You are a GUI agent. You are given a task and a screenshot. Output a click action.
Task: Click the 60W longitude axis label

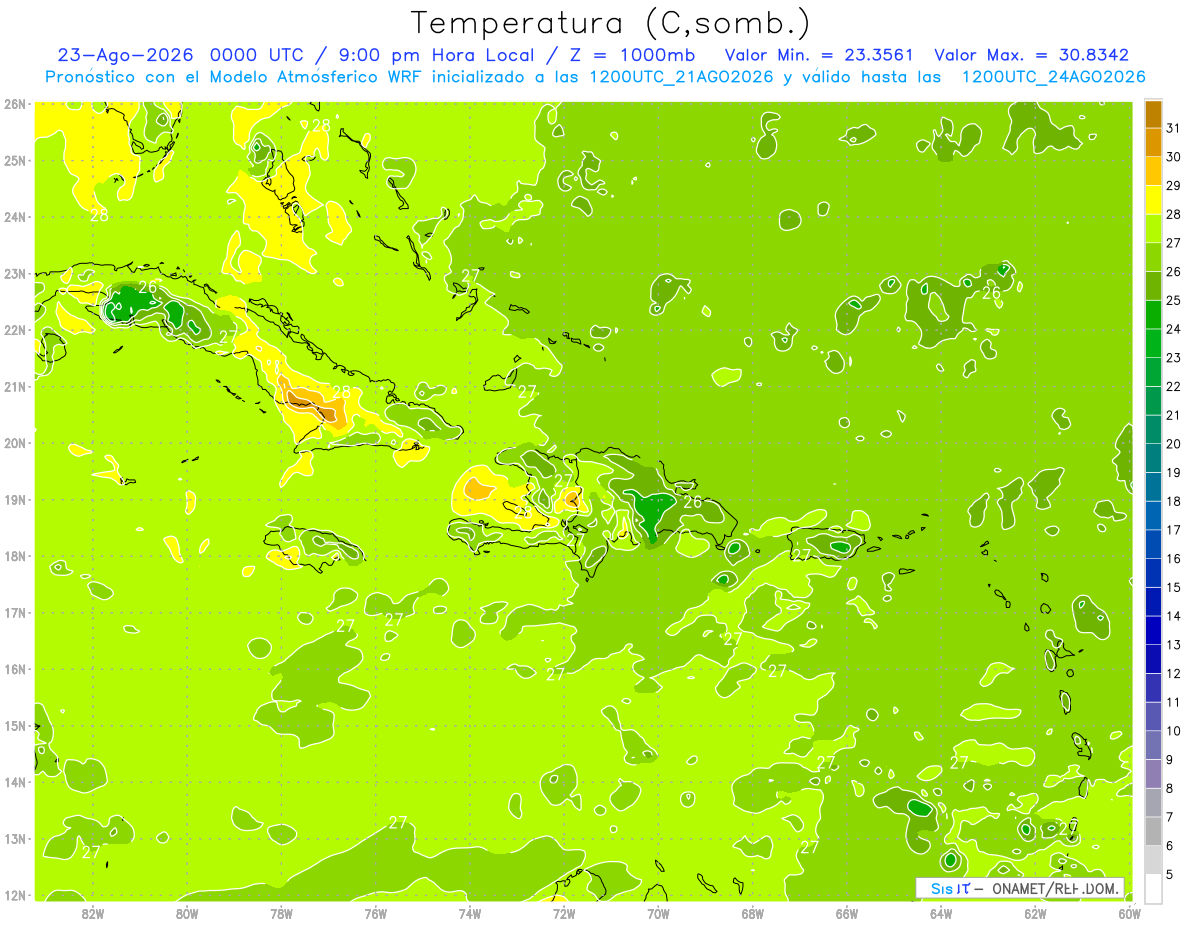tap(1130, 913)
